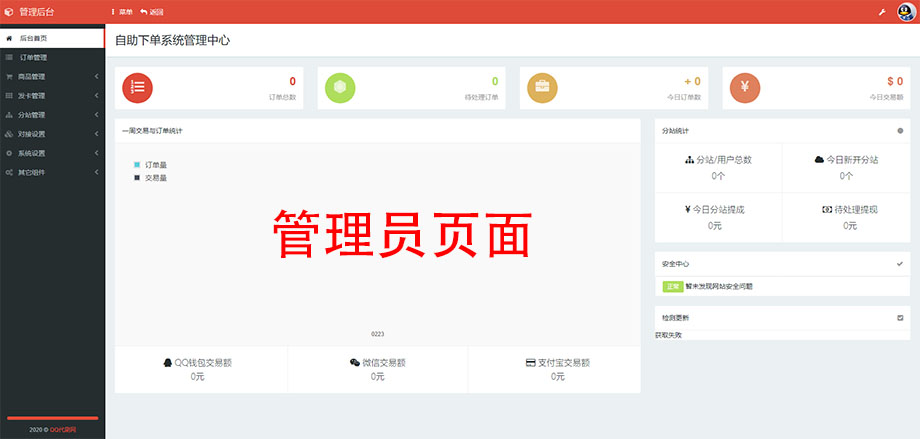The height and width of the screenshot is (439, 920).
Task: Toggle the cyan 订单量 legend swatch
Action: pos(137,165)
